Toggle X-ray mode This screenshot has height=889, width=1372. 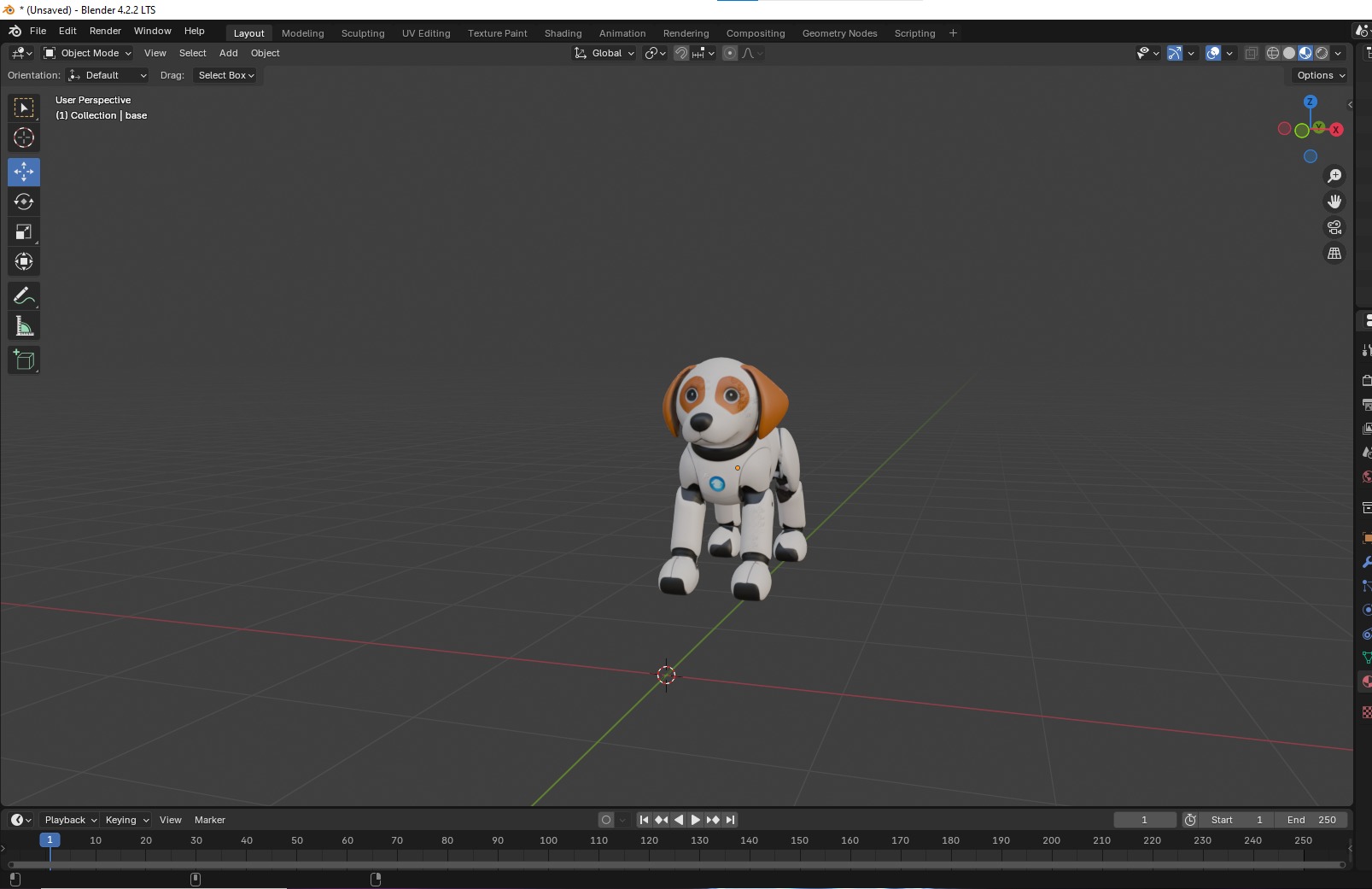coord(1251,53)
